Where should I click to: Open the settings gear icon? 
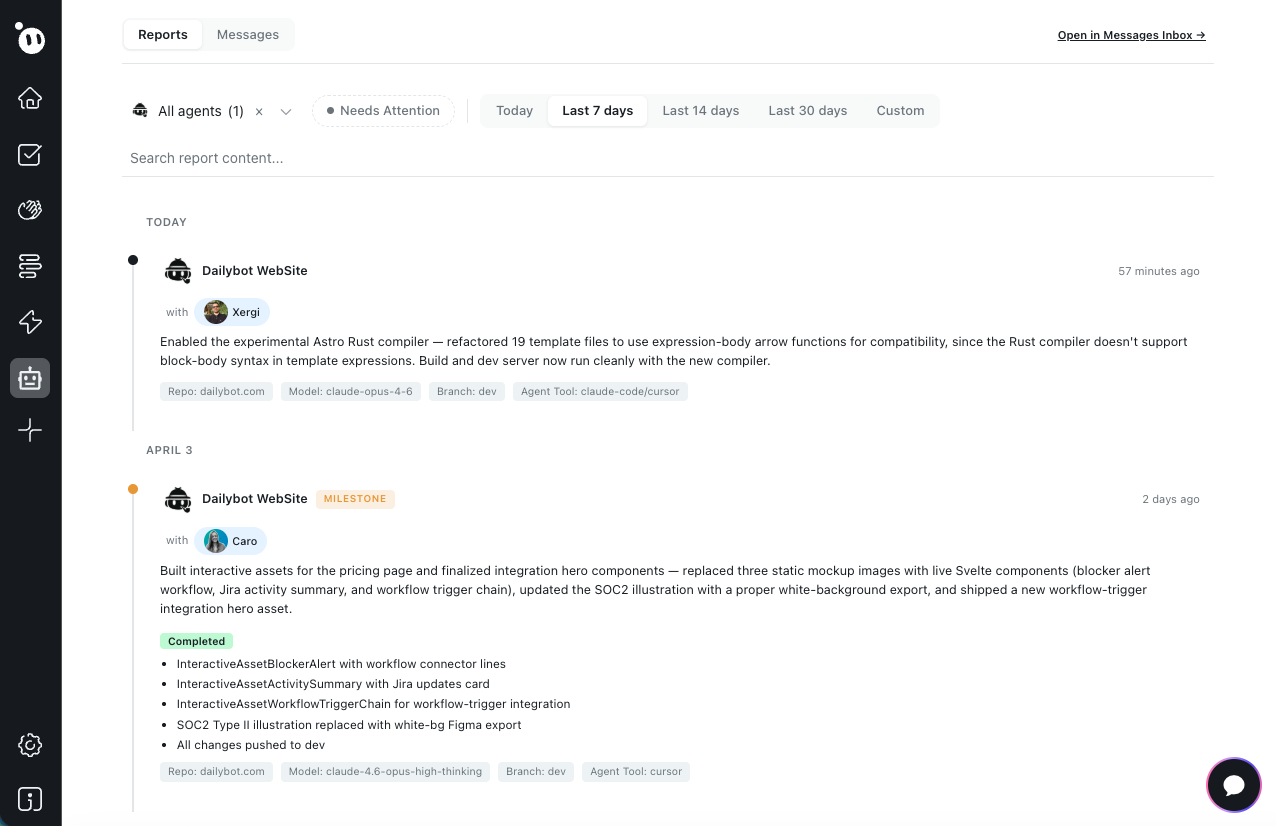(30, 745)
